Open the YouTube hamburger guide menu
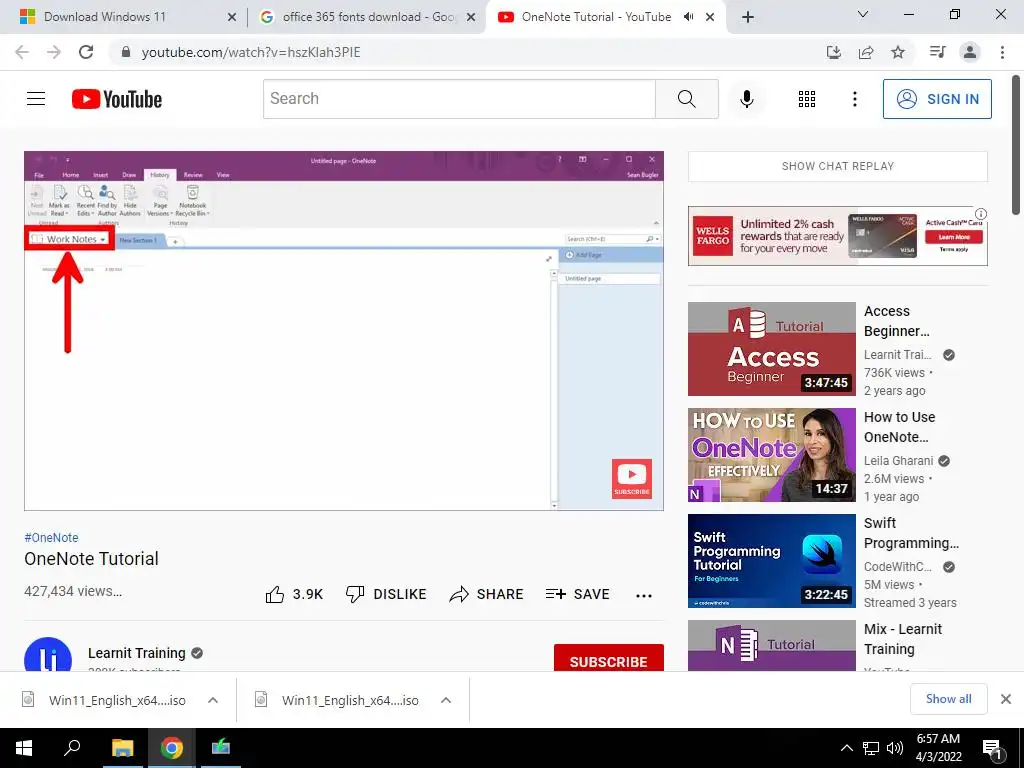This screenshot has width=1024, height=768. pyautogui.click(x=36, y=99)
